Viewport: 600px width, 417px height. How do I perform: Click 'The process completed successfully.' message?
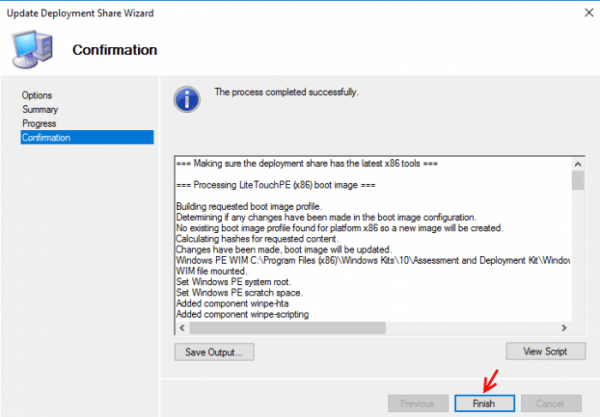(286, 92)
